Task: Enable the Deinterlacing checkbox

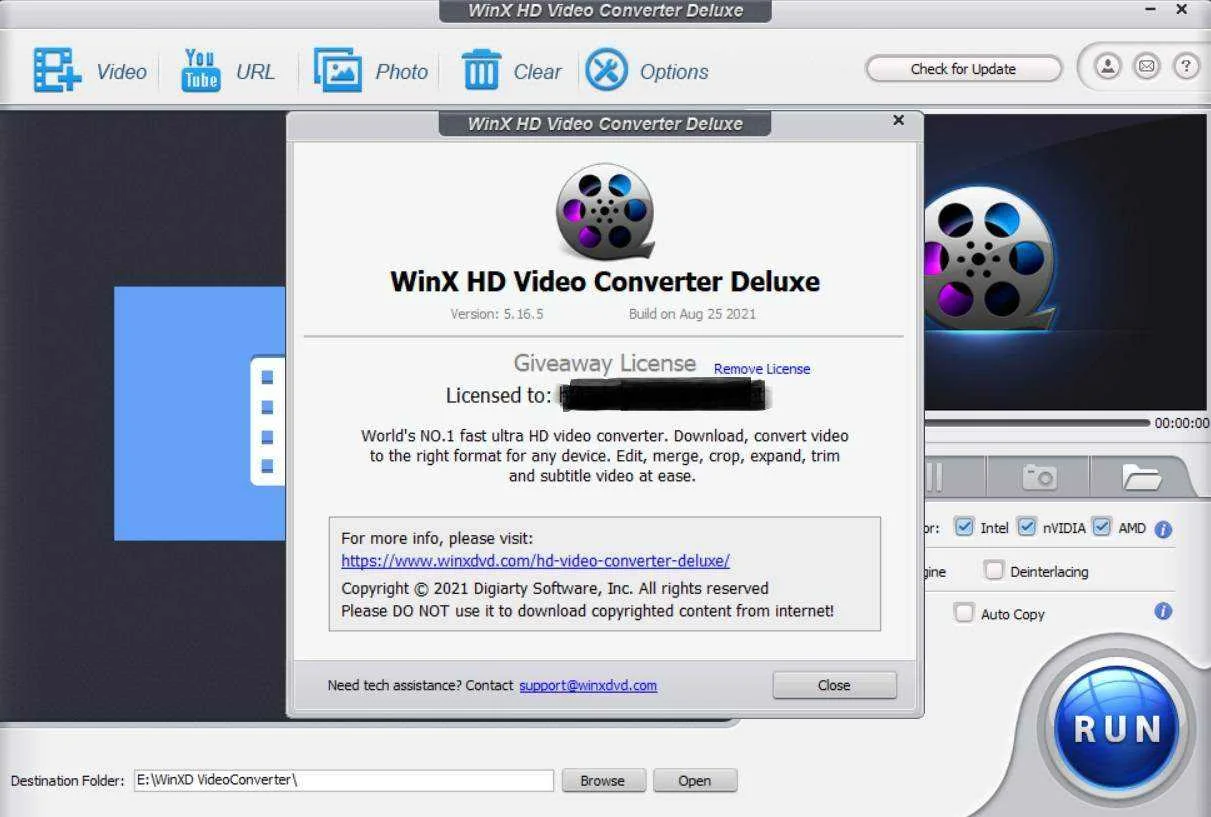Action: [993, 571]
